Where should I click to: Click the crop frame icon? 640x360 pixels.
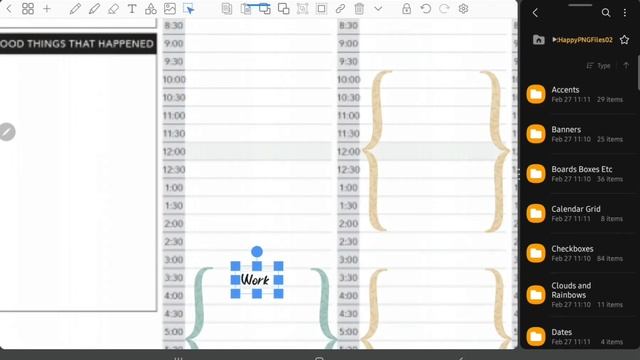(x=322, y=9)
